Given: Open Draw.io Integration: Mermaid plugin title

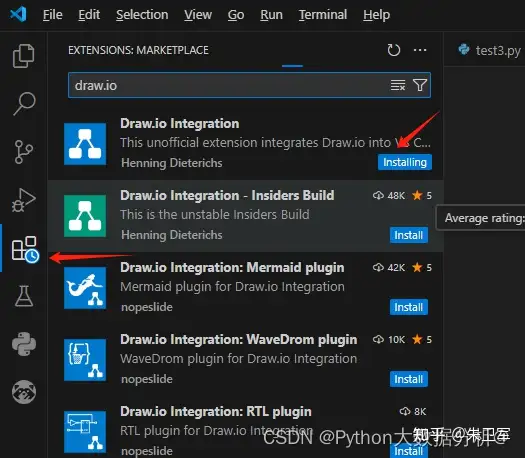Looking at the screenshot, I should [232, 268].
